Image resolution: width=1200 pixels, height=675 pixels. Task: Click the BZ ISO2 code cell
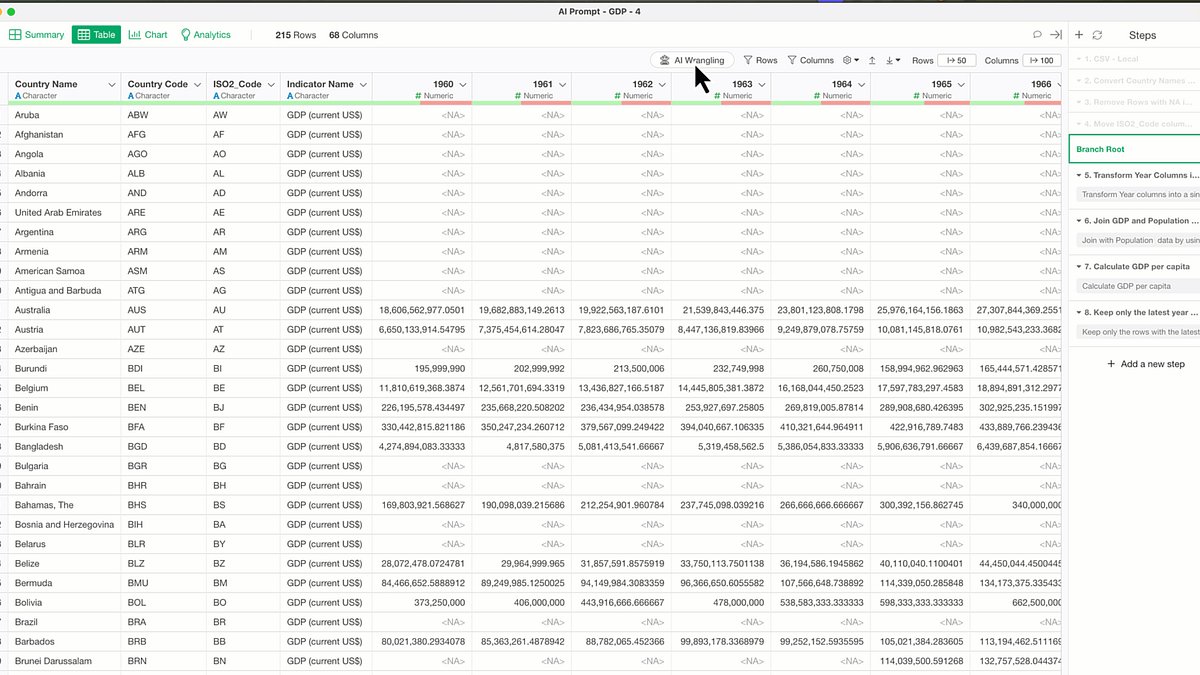click(x=243, y=563)
